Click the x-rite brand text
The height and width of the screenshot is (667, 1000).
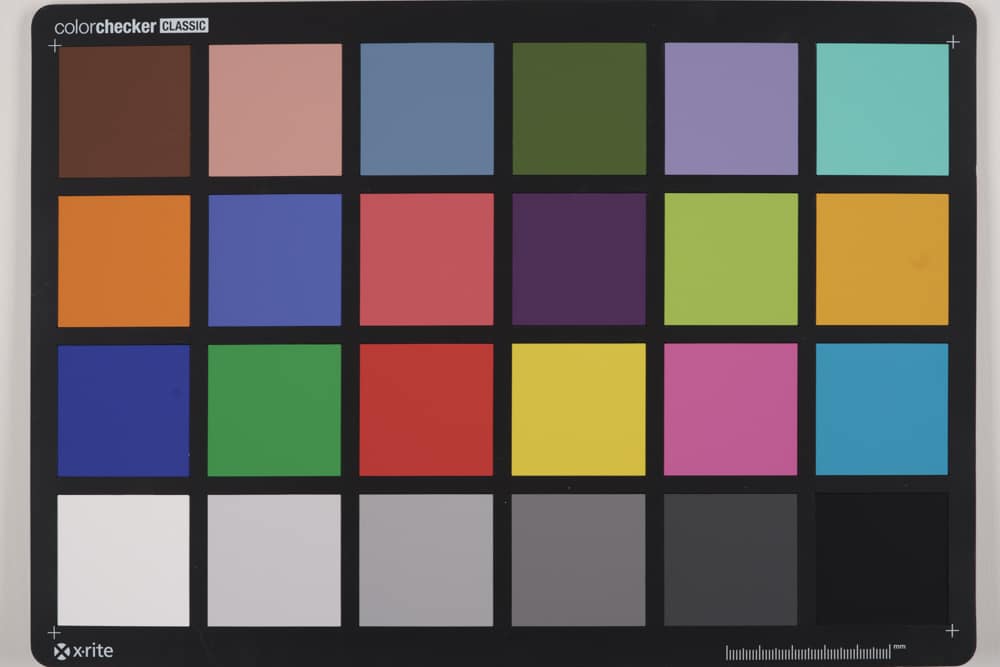point(92,651)
